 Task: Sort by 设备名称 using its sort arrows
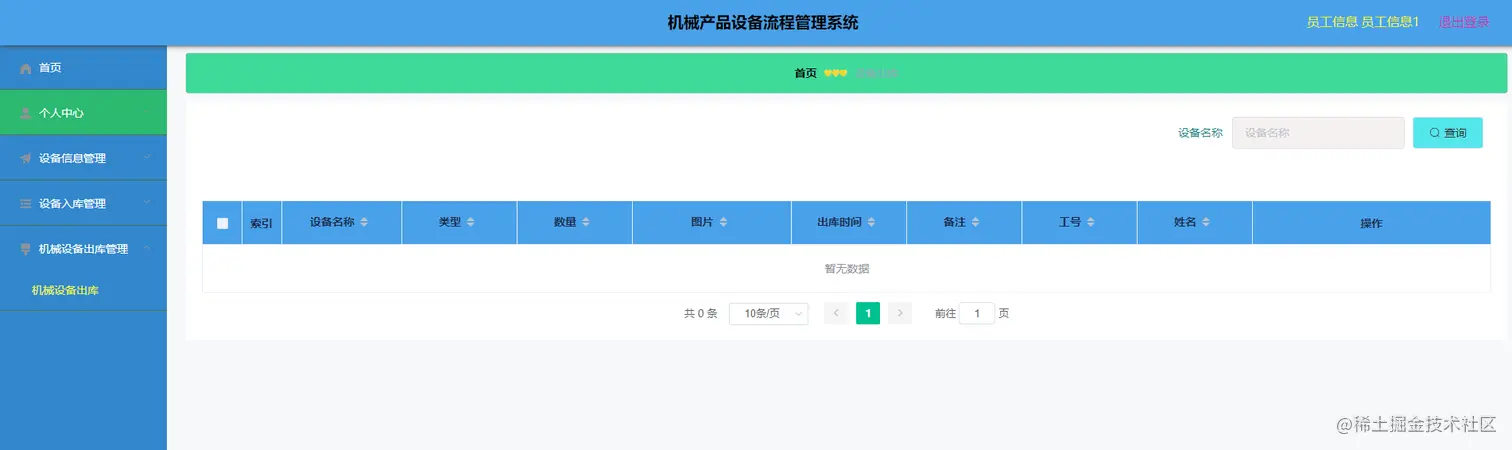tap(364, 222)
